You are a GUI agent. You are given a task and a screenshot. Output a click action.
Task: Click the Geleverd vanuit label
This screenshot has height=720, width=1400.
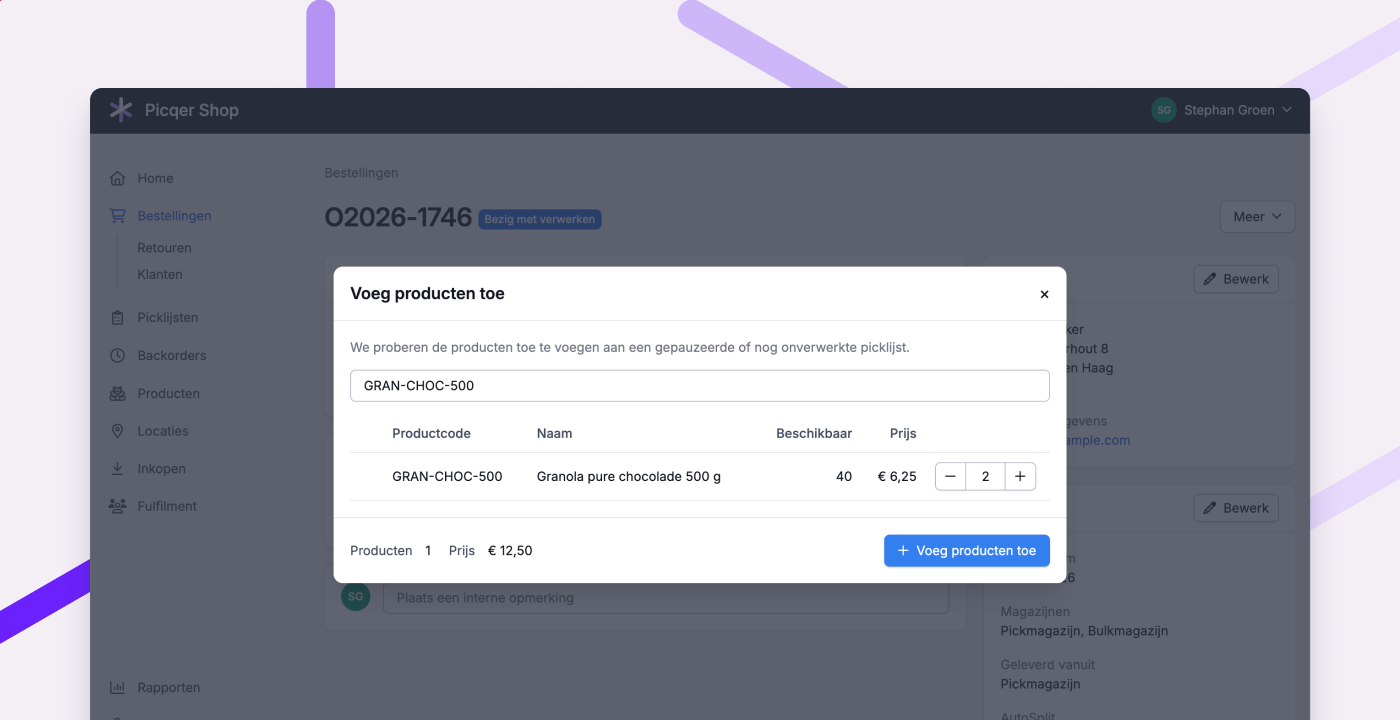pos(1048,664)
